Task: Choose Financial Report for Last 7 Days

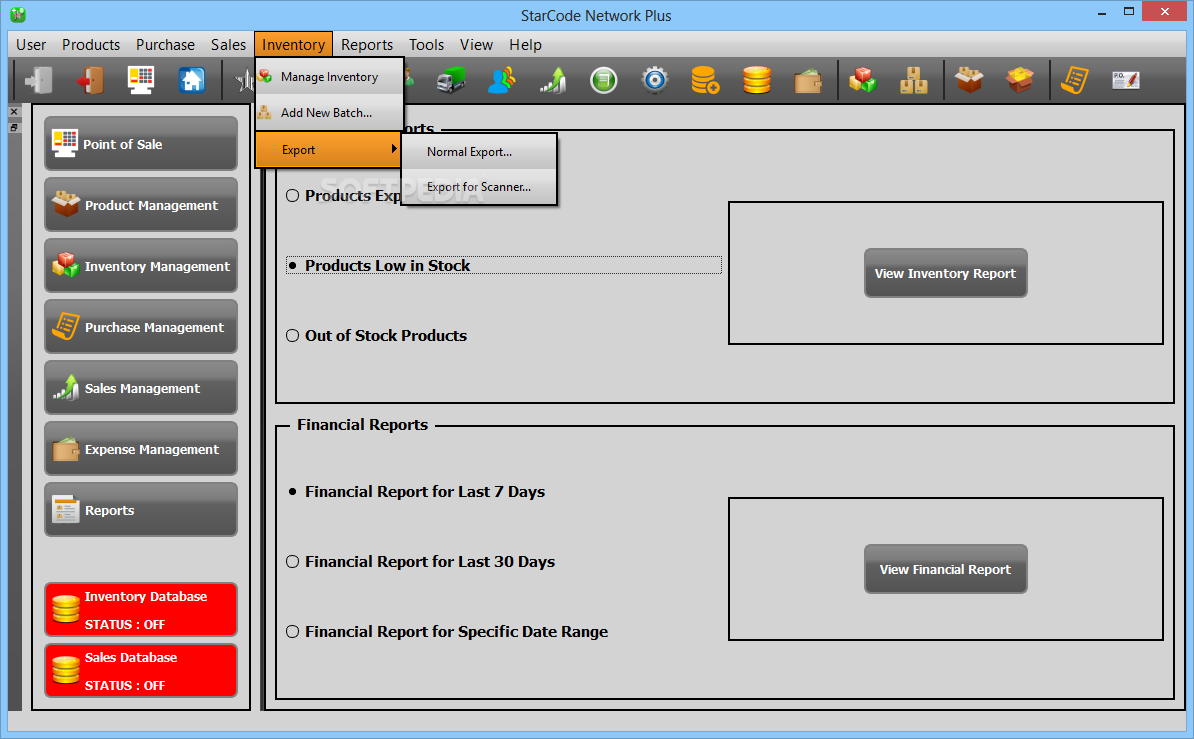Action: 415,492
